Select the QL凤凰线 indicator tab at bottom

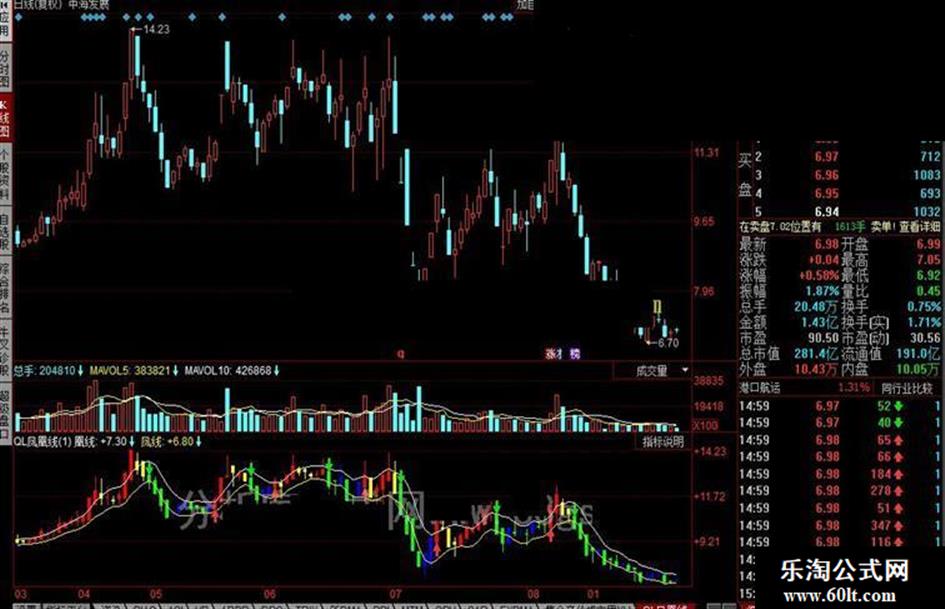click(665, 605)
